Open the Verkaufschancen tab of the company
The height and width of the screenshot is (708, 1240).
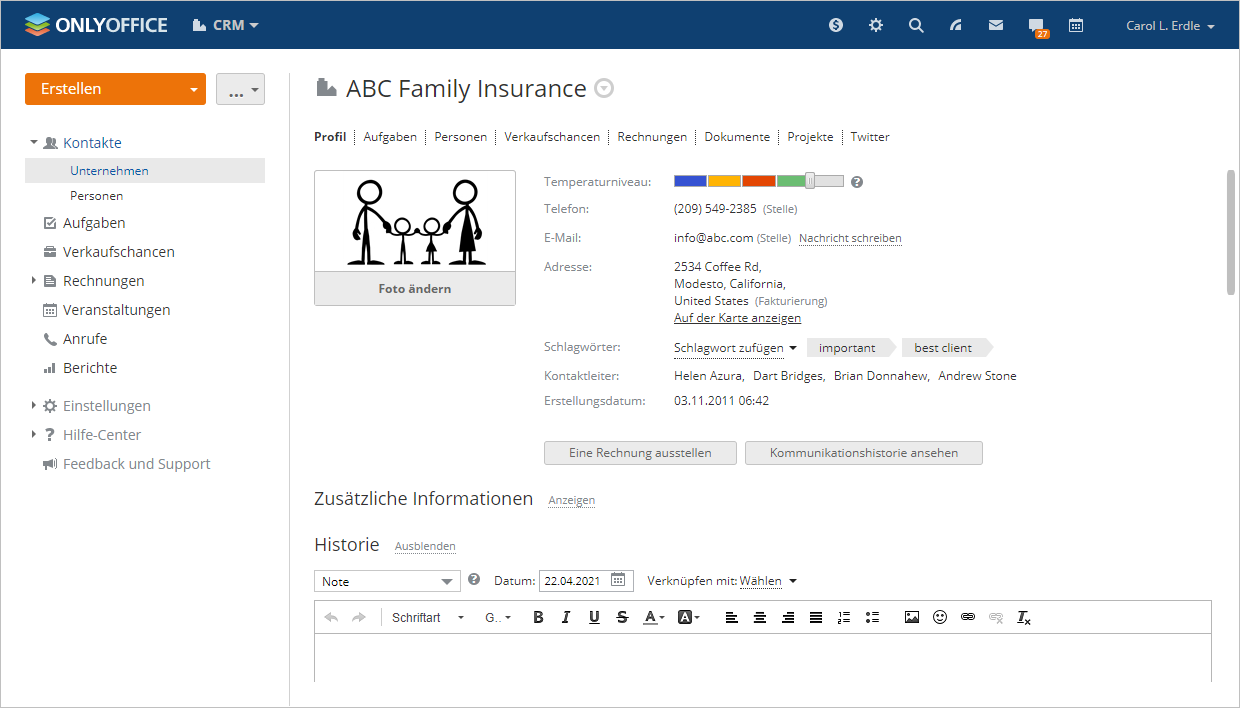point(552,137)
